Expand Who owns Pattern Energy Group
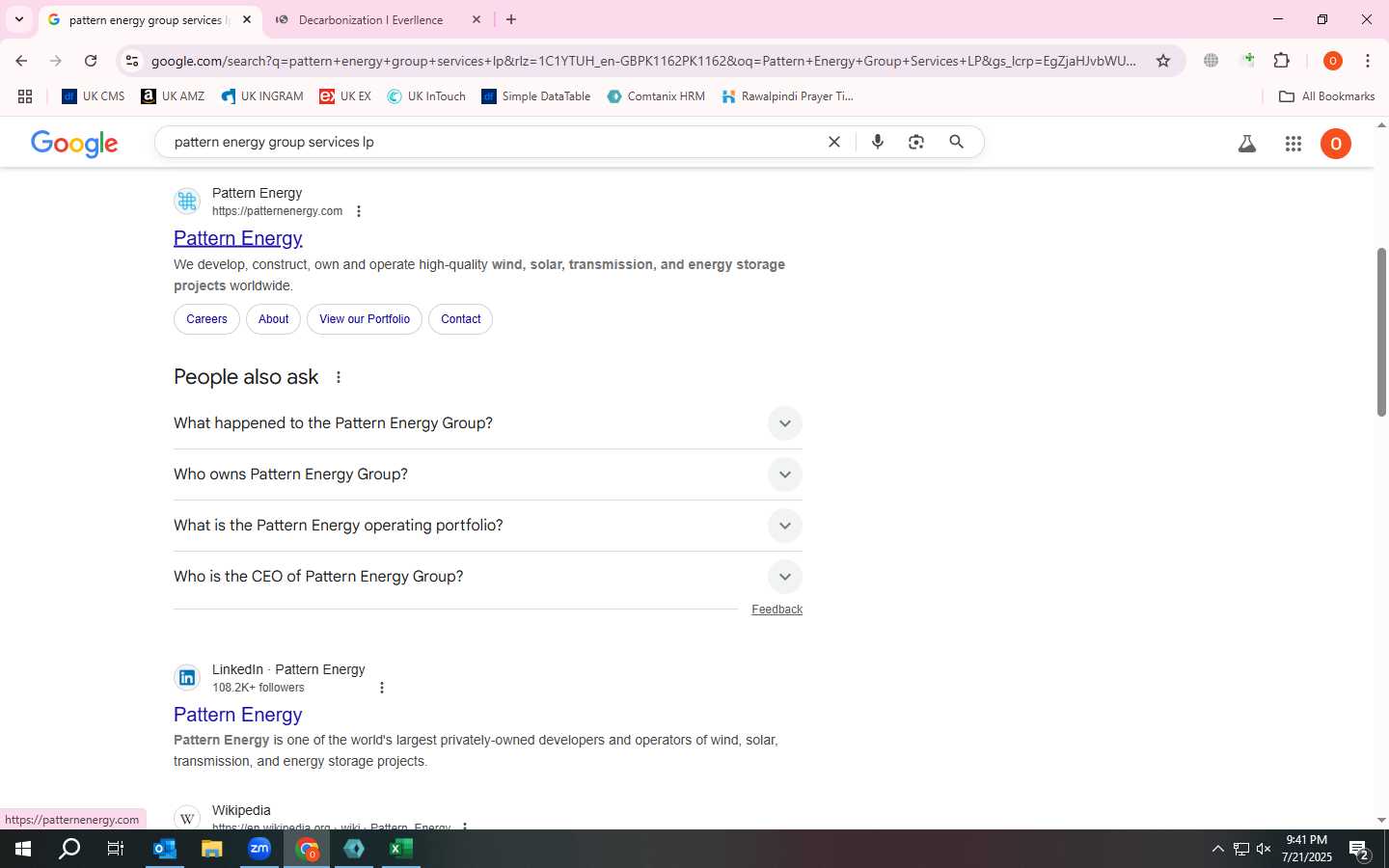The height and width of the screenshot is (868, 1389). click(x=488, y=475)
